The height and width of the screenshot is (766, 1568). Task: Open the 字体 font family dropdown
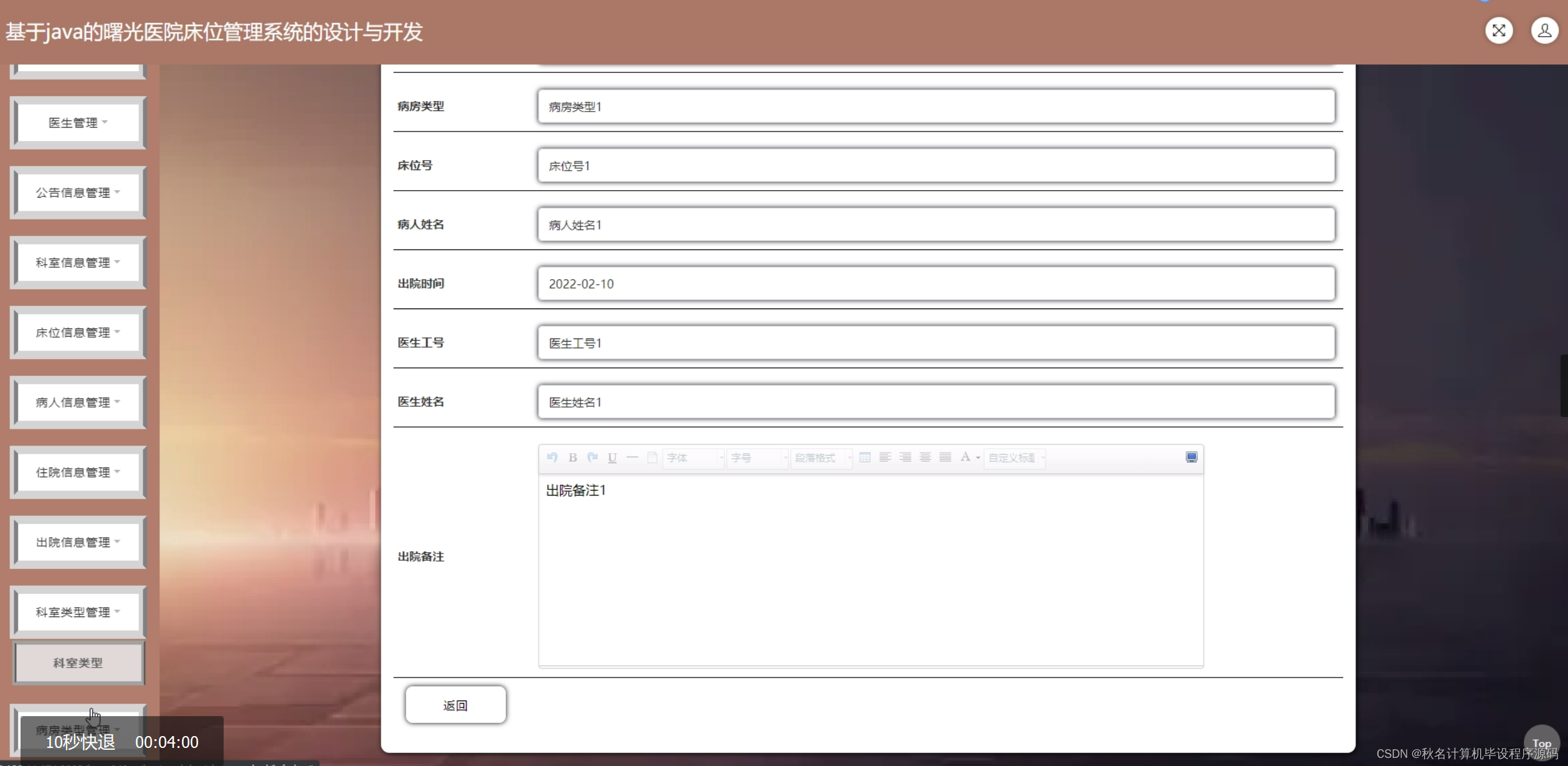click(693, 457)
